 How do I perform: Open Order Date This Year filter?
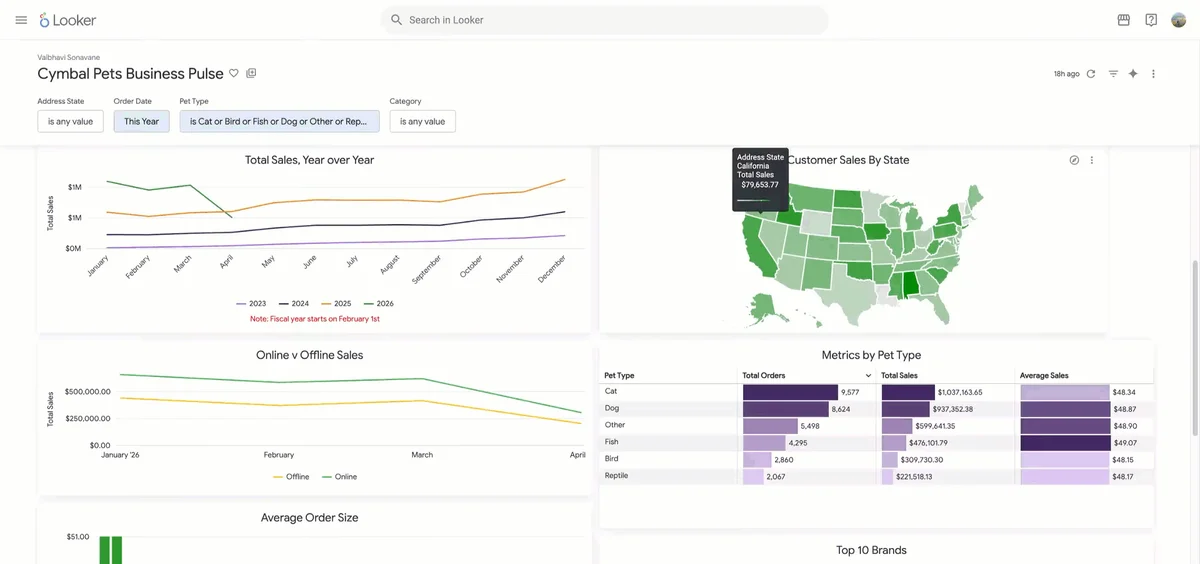tap(142, 121)
